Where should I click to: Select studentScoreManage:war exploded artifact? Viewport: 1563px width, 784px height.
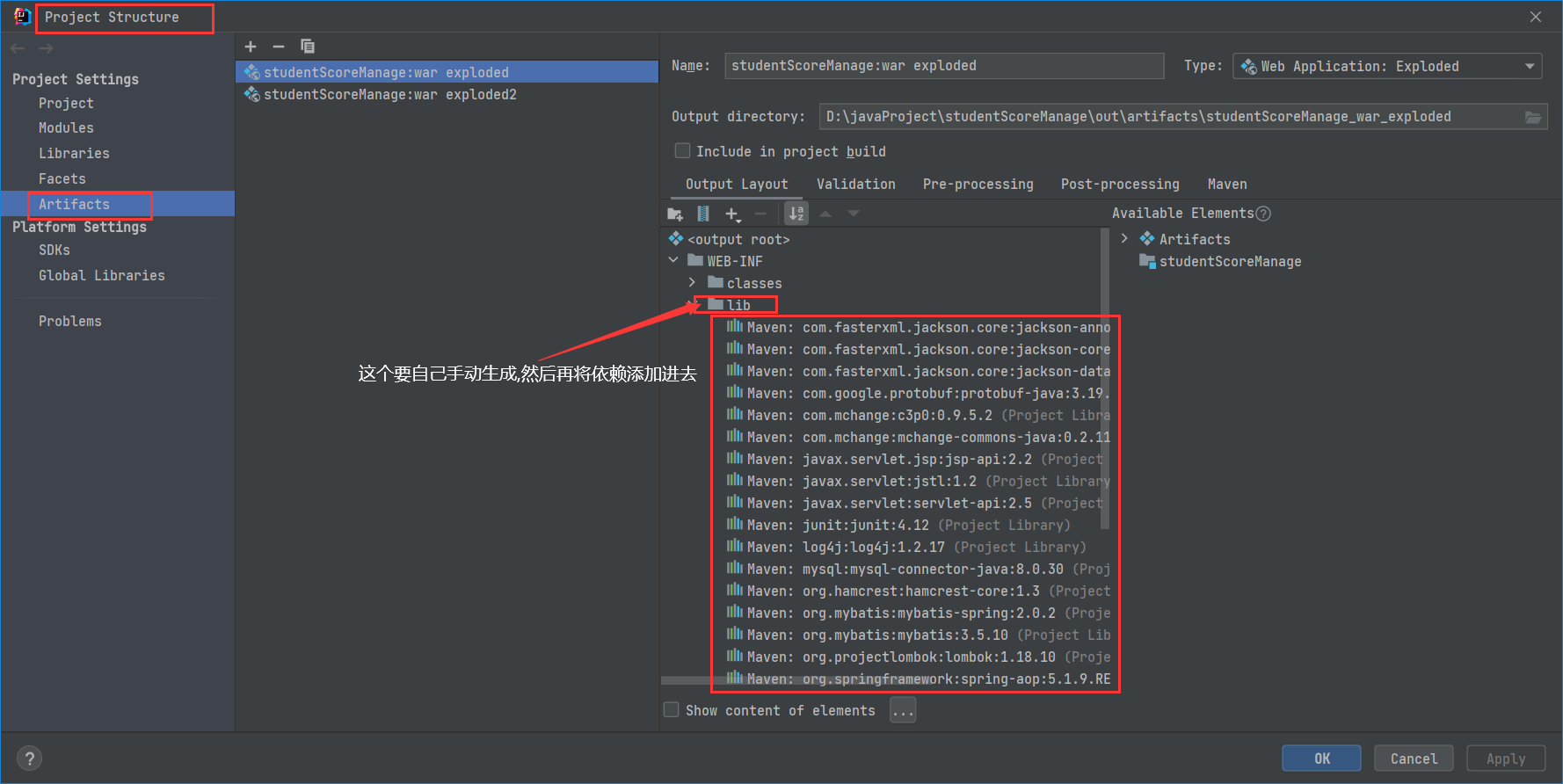pyautogui.click(x=447, y=72)
